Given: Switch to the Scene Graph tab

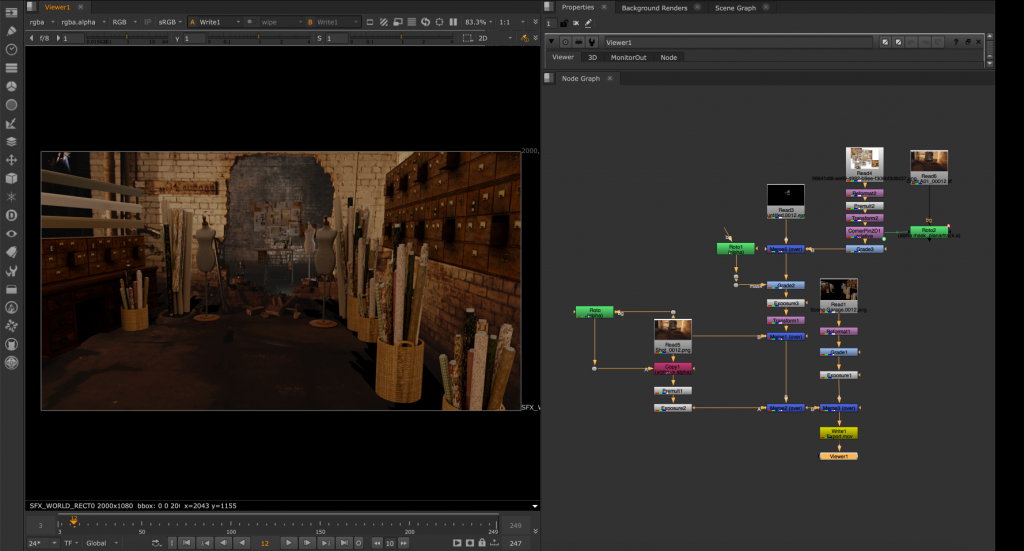Looking at the screenshot, I should pyautogui.click(x=735, y=7).
